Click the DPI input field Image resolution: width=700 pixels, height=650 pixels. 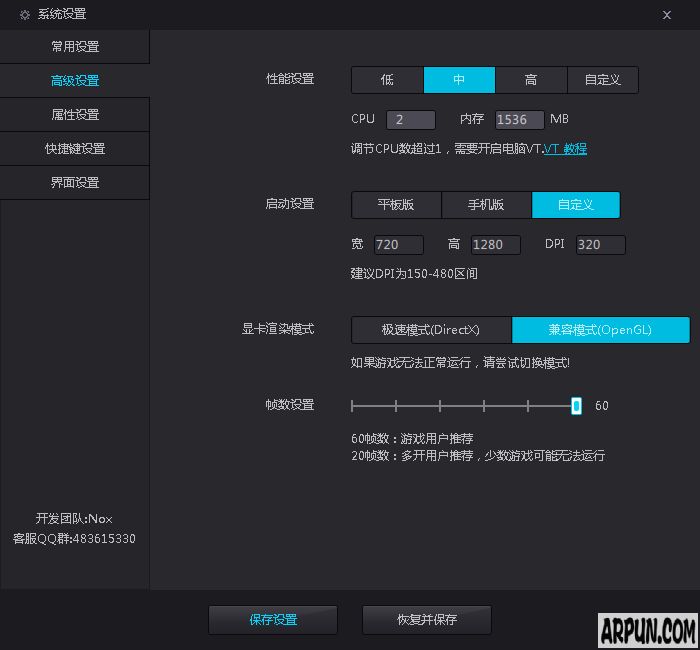600,245
